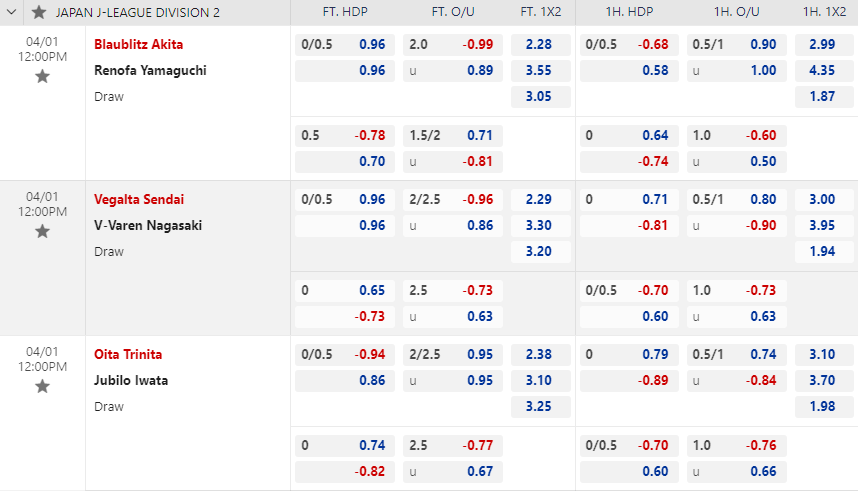Select Oita match 1H draw odds 1.98
The image size is (858, 491).
[x=824, y=406]
